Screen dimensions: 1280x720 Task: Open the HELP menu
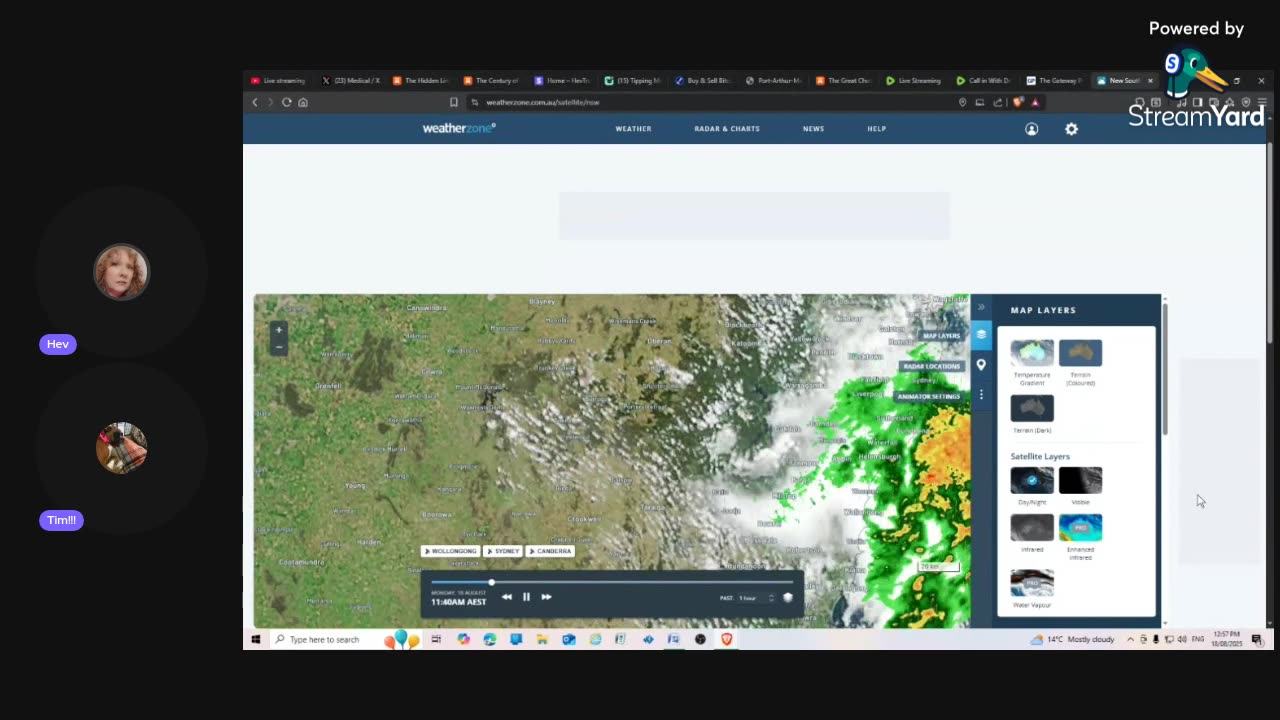tap(876, 129)
